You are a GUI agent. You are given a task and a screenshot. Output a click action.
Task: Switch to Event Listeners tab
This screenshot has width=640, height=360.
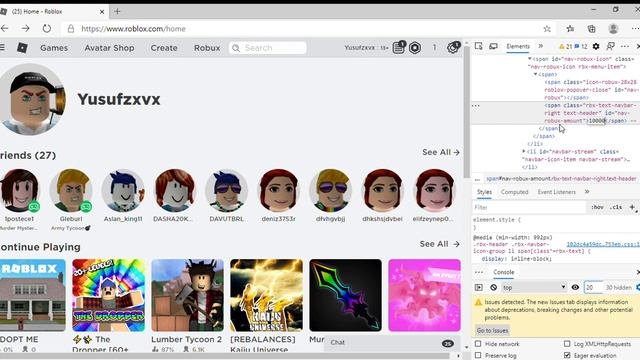click(x=557, y=192)
